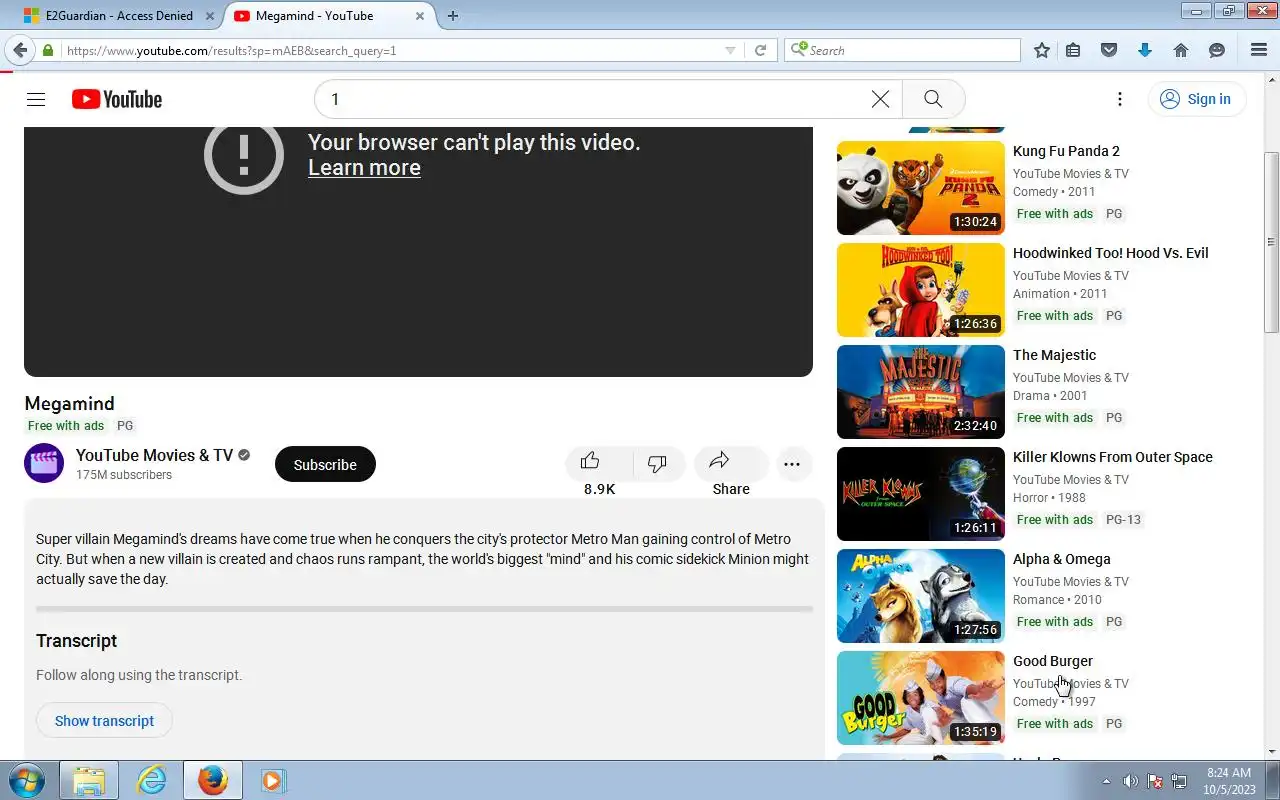Open YouTube Movies & TV channel name
Viewport: 1280px width, 800px height.
(154, 455)
